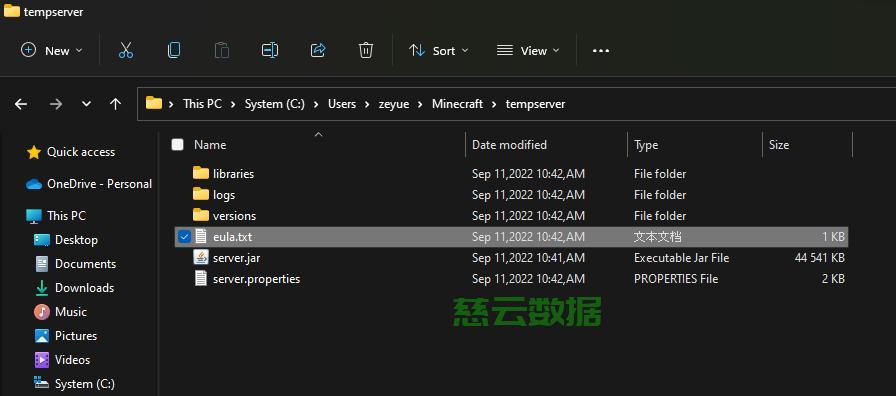Open the See more ellipsis menu
The image size is (896, 396).
[601, 51]
